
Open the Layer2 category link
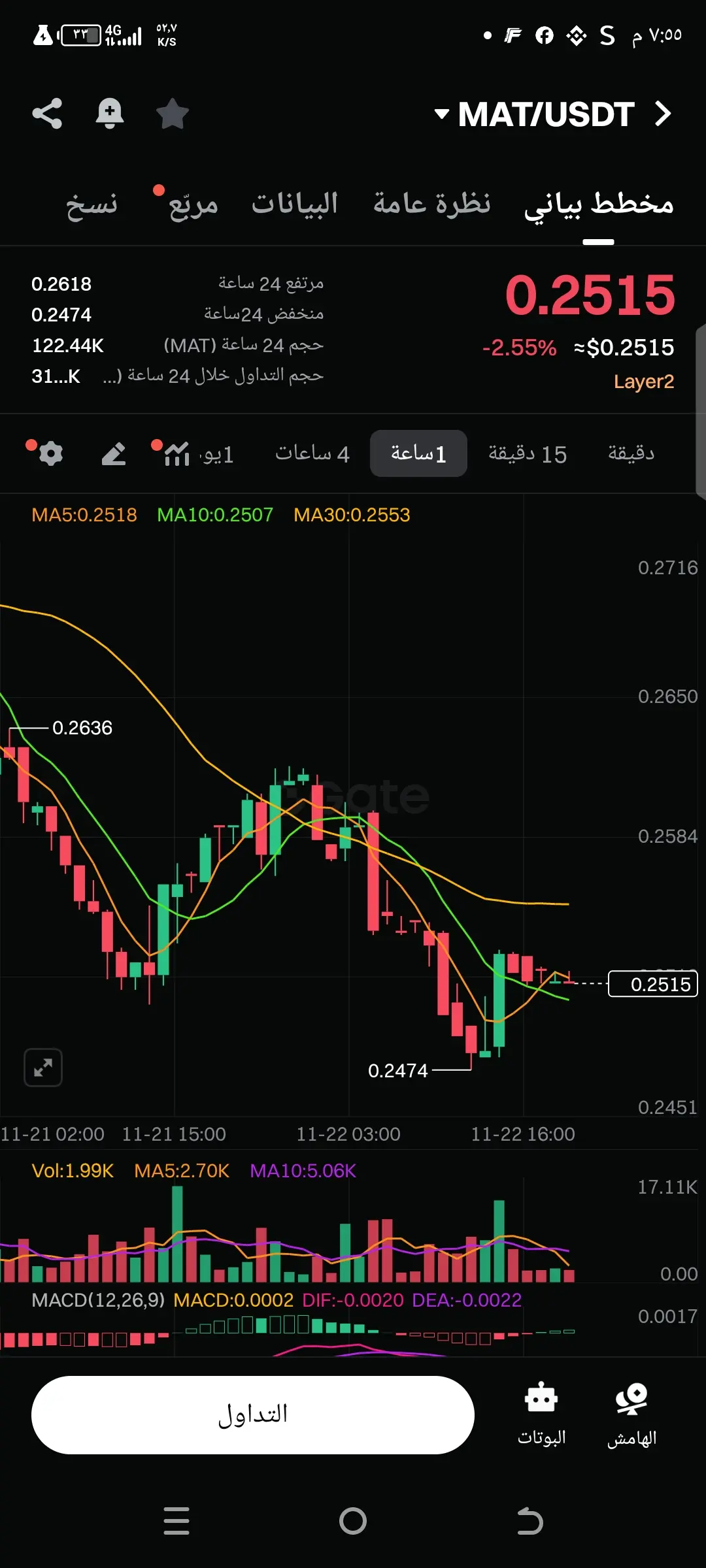[644, 382]
